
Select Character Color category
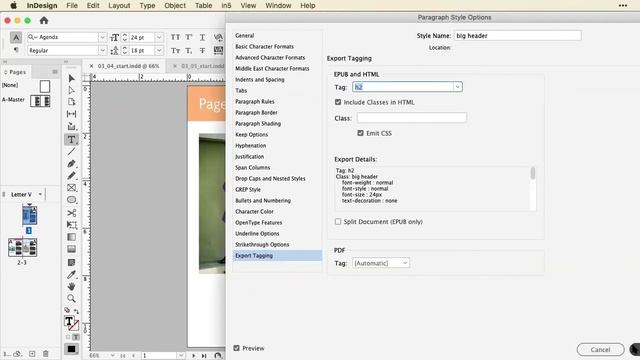[254, 212]
